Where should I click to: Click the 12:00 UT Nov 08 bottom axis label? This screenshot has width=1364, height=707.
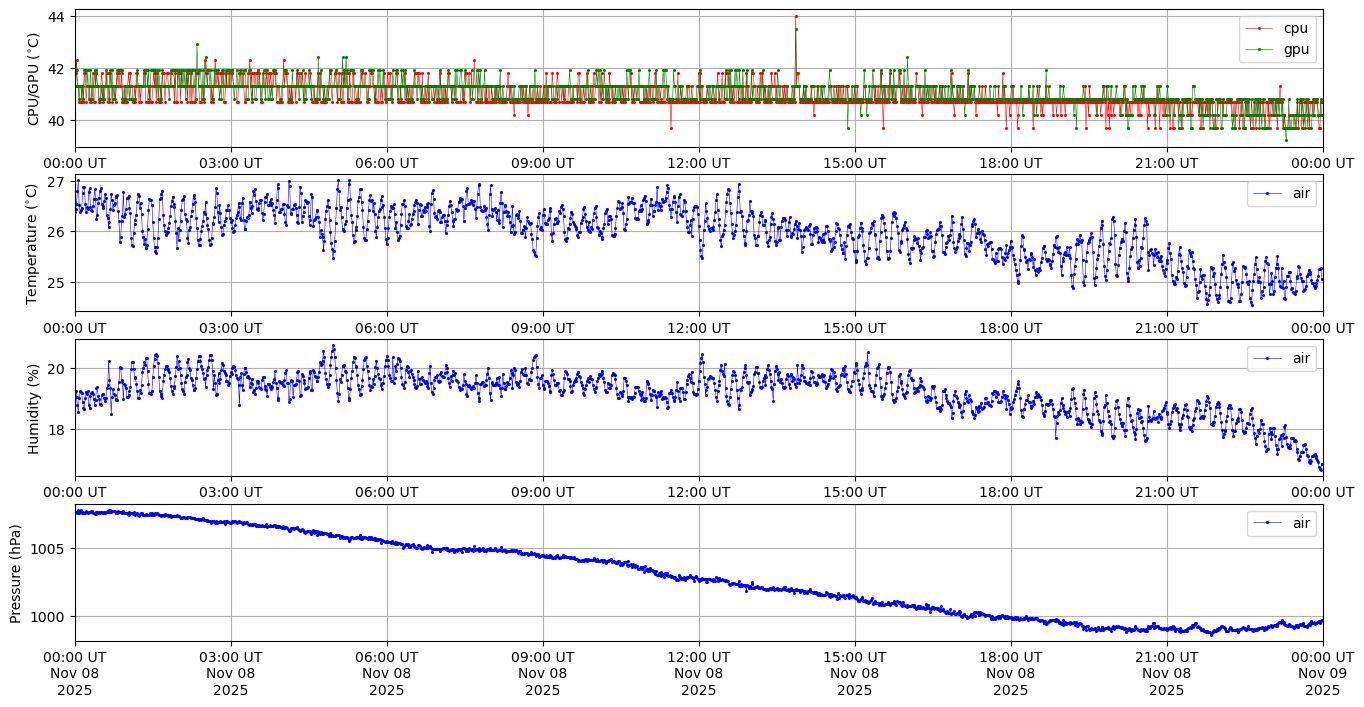pos(698,674)
